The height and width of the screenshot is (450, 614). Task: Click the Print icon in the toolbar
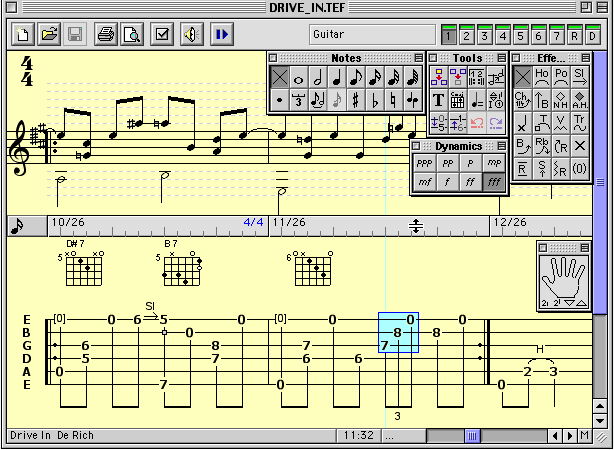point(105,36)
